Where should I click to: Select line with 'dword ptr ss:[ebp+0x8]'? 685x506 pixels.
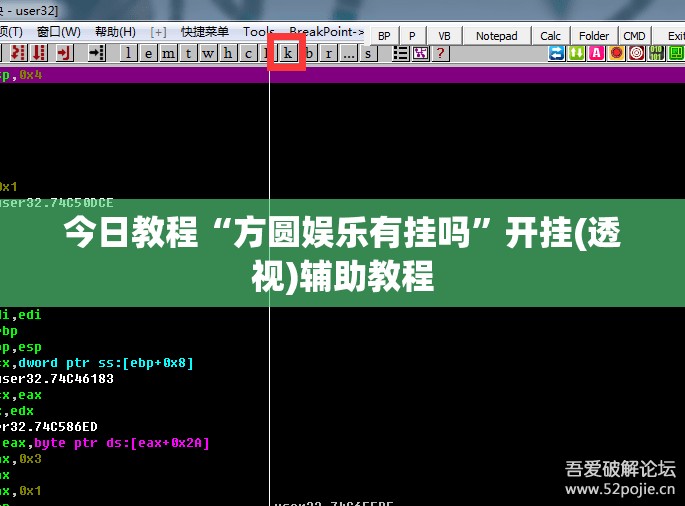(97, 363)
